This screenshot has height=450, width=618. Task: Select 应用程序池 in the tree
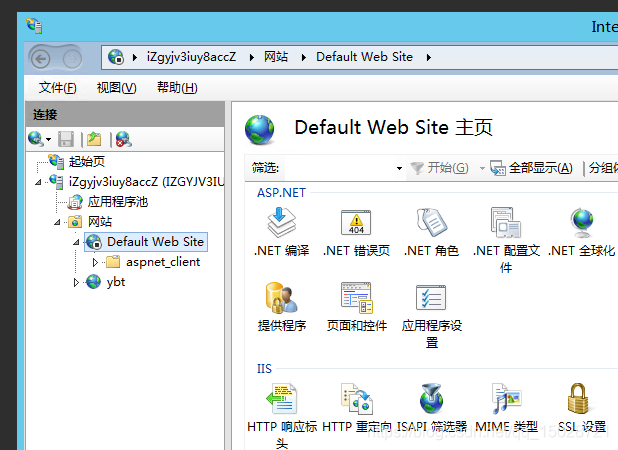tap(108, 202)
